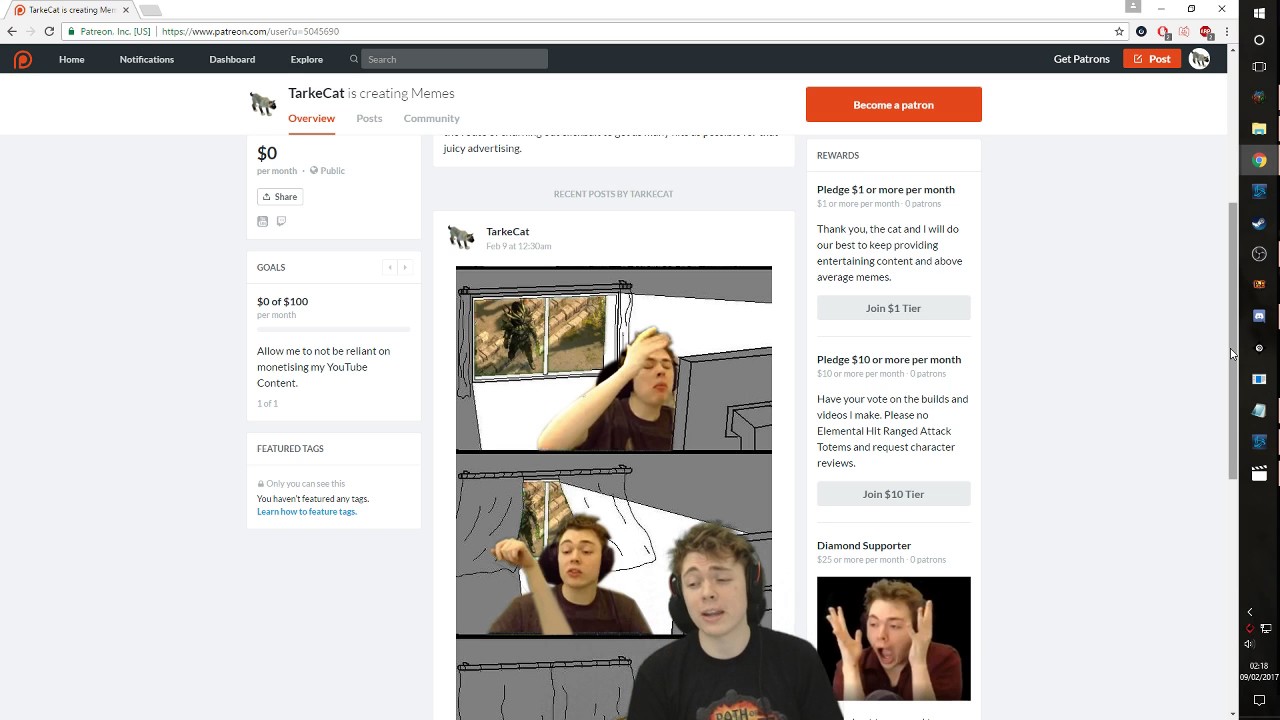
Task: Switch to the Overview tab
Action: [x=311, y=118]
